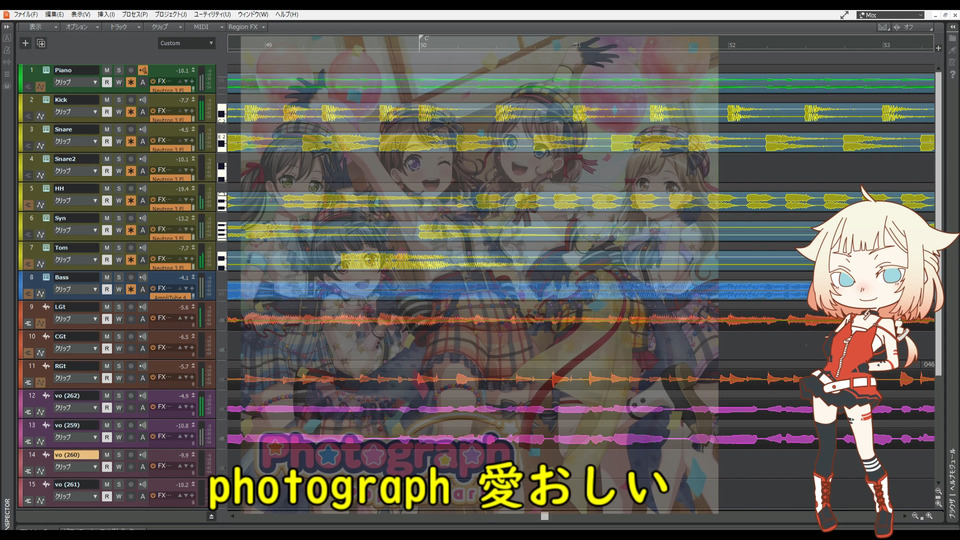This screenshot has height=540, width=960.
Task: Click the take lanes icon on Bass track
Action: pyautogui.click(x=29, y=293)
